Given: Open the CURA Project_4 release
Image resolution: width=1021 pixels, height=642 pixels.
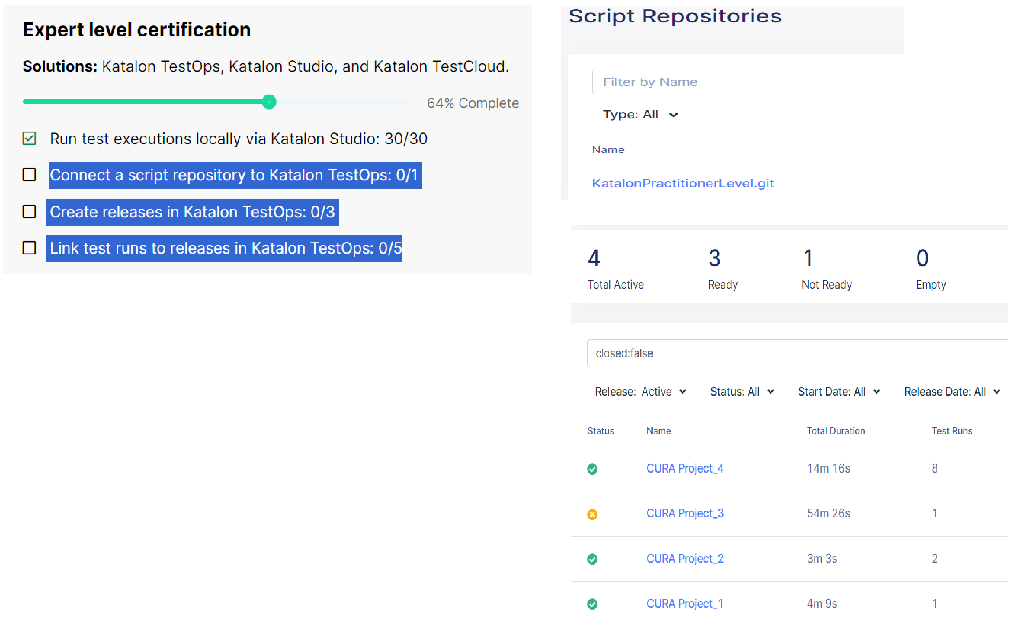Looking at the screenshot, I should 685,469.
